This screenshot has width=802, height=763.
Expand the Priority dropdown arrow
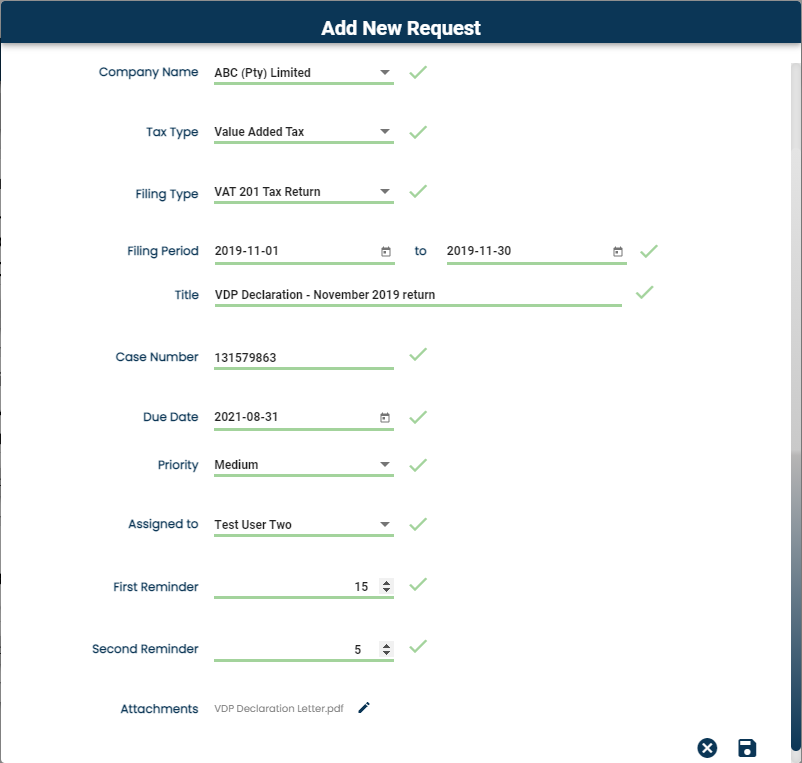[x=385, y=464]
